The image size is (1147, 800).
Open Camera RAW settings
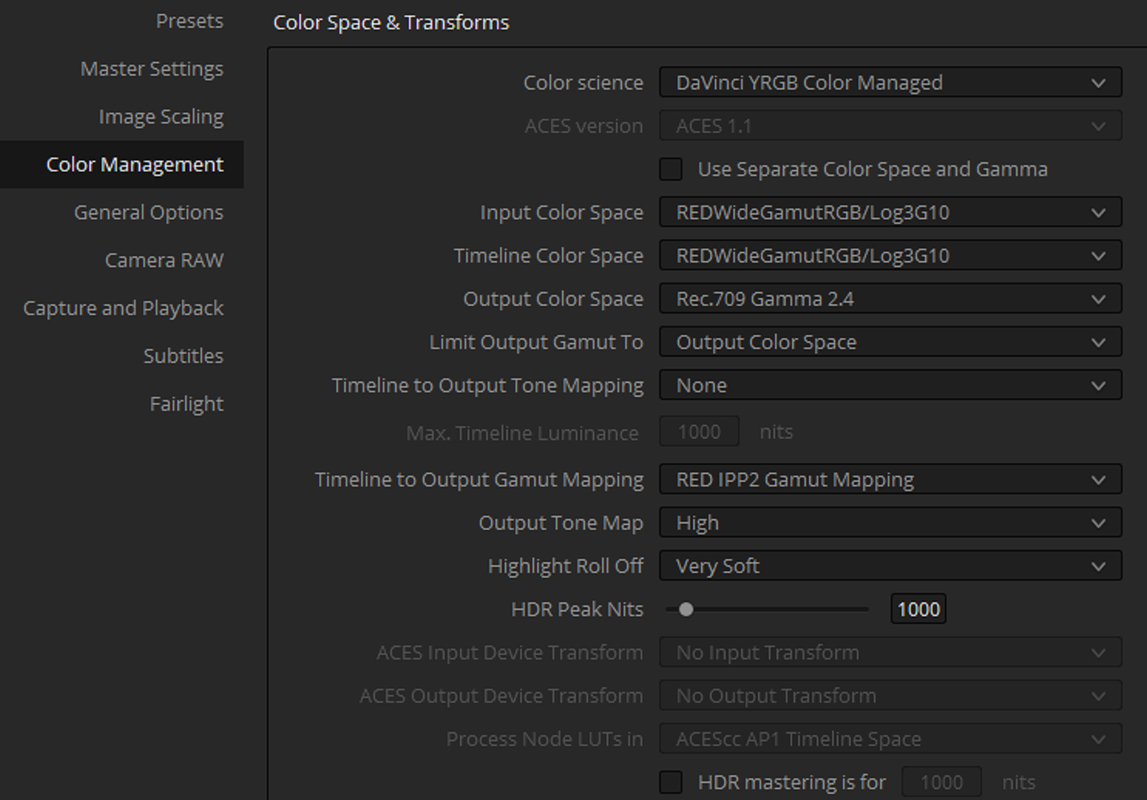(164, 260)
